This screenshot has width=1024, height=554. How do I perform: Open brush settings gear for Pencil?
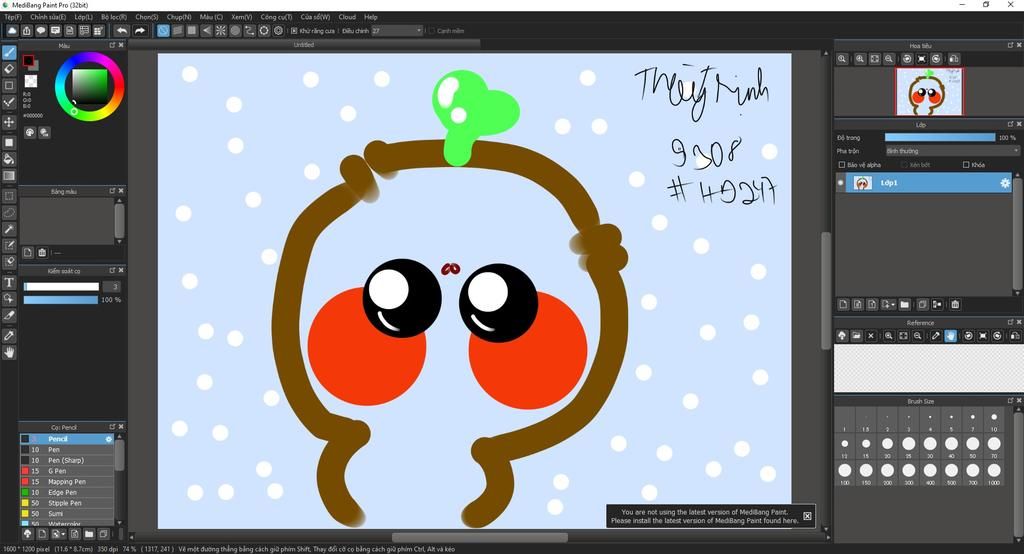point(108,439)
